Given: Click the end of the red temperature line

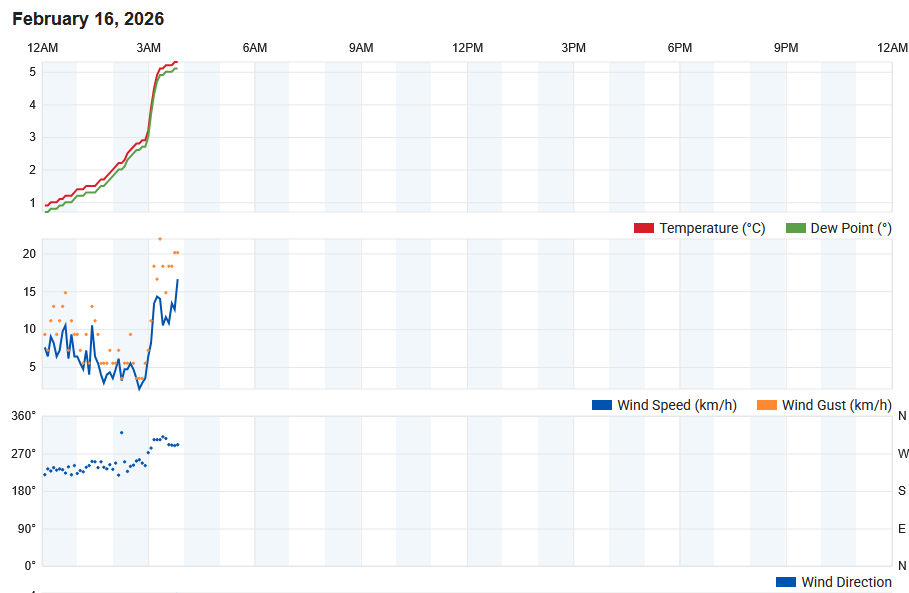Looking at the screenshot, I should (177, 62).
